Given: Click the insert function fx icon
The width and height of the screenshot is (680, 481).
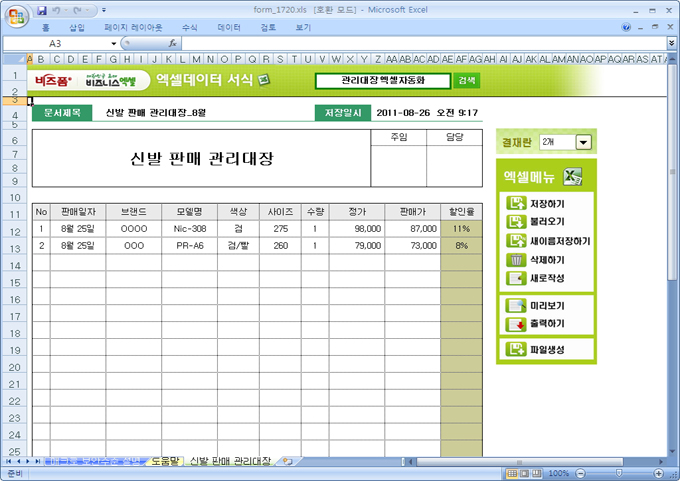Looking at the screenshot, I should [173, 44].
